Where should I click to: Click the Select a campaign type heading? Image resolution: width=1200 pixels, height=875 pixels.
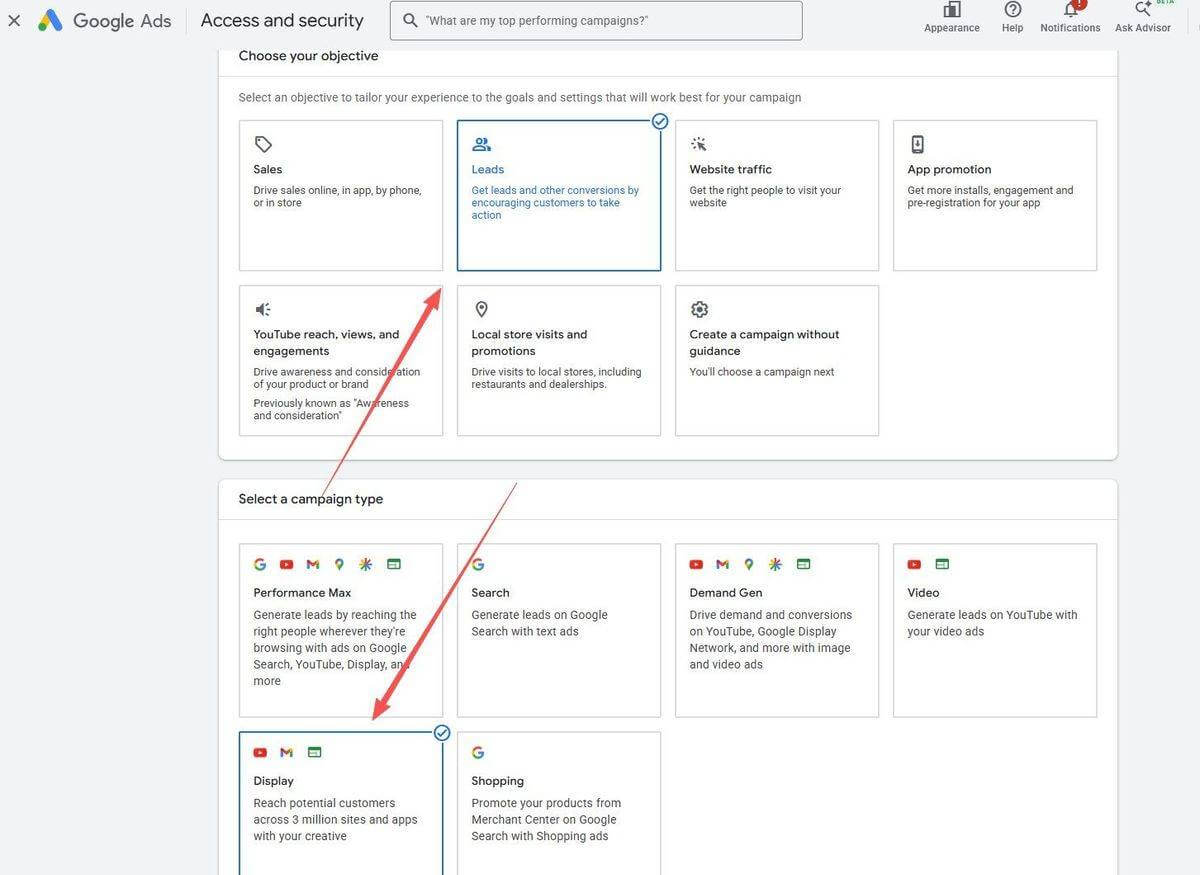[311, 499]
